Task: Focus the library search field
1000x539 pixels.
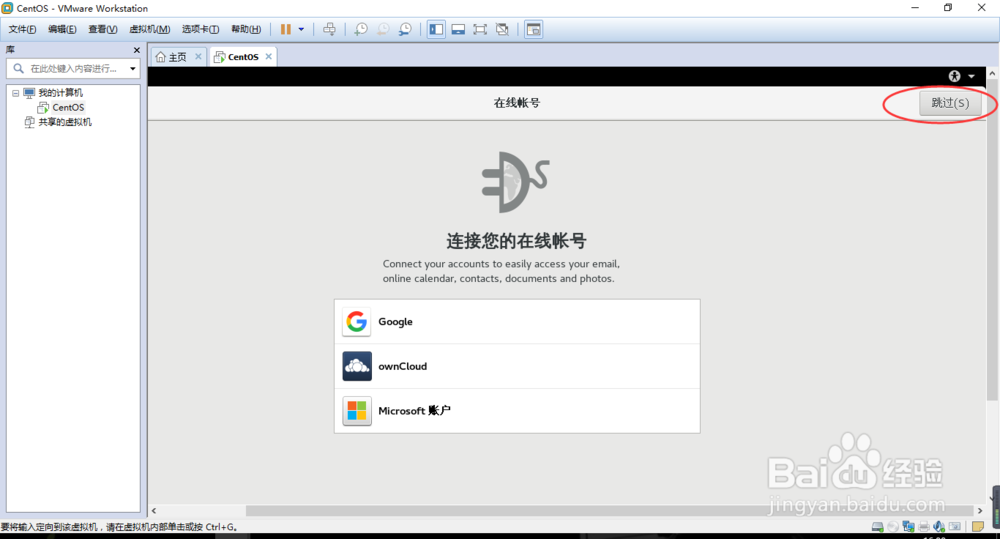Action: pyautogui.click(x=73, y=68)
